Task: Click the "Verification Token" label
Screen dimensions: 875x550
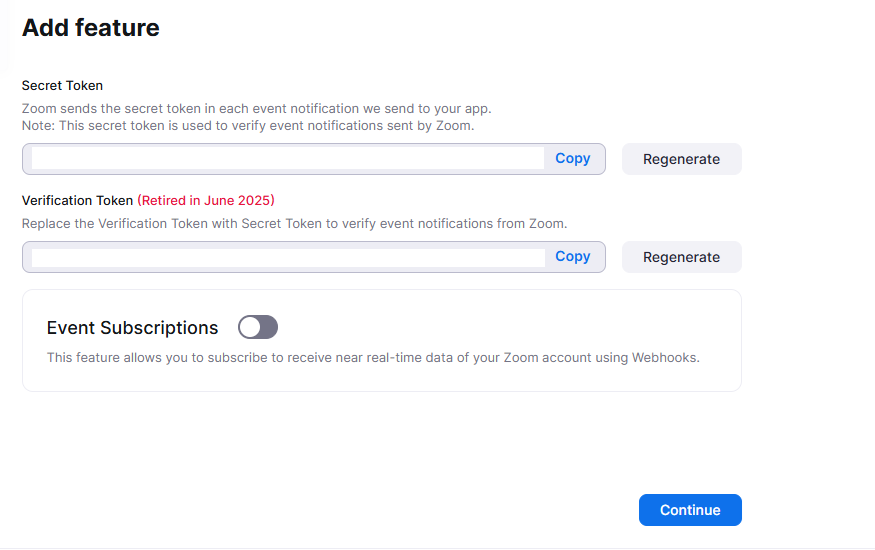Action: click(77, 200)
